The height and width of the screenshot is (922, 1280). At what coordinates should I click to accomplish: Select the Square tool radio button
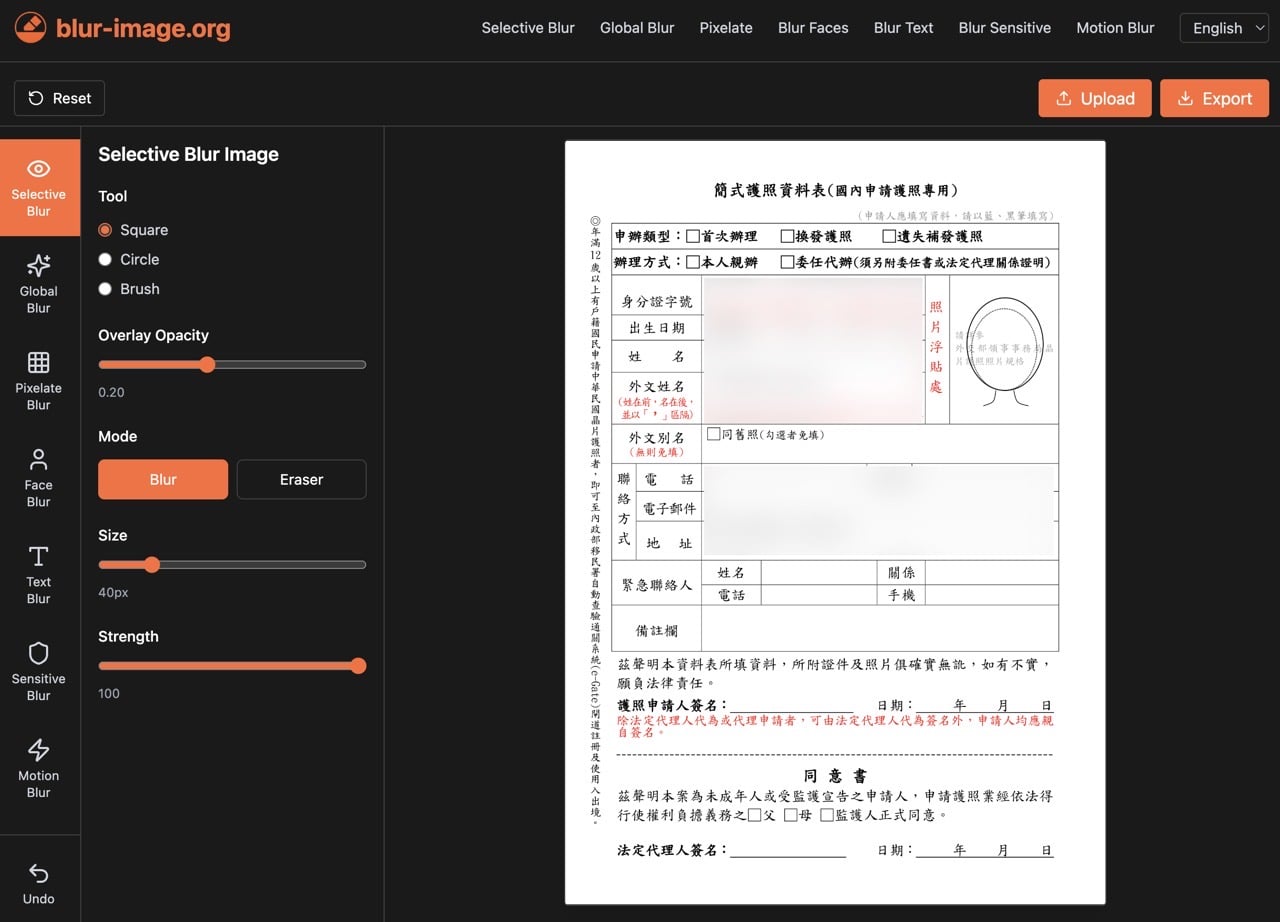point(105,230)
